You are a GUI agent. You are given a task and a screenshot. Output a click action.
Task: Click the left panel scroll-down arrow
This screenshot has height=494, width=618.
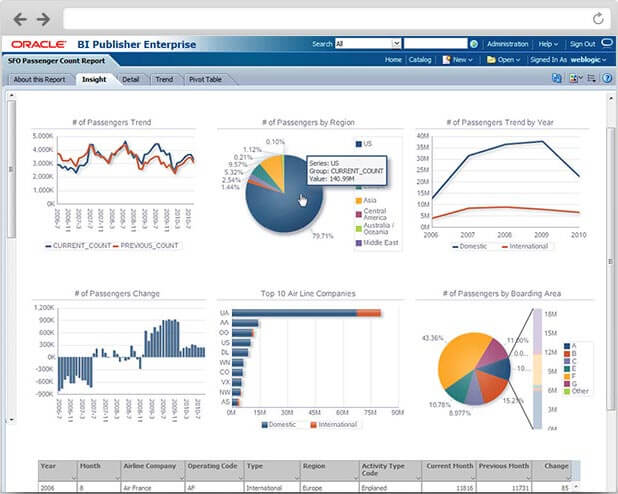point(11,420)
